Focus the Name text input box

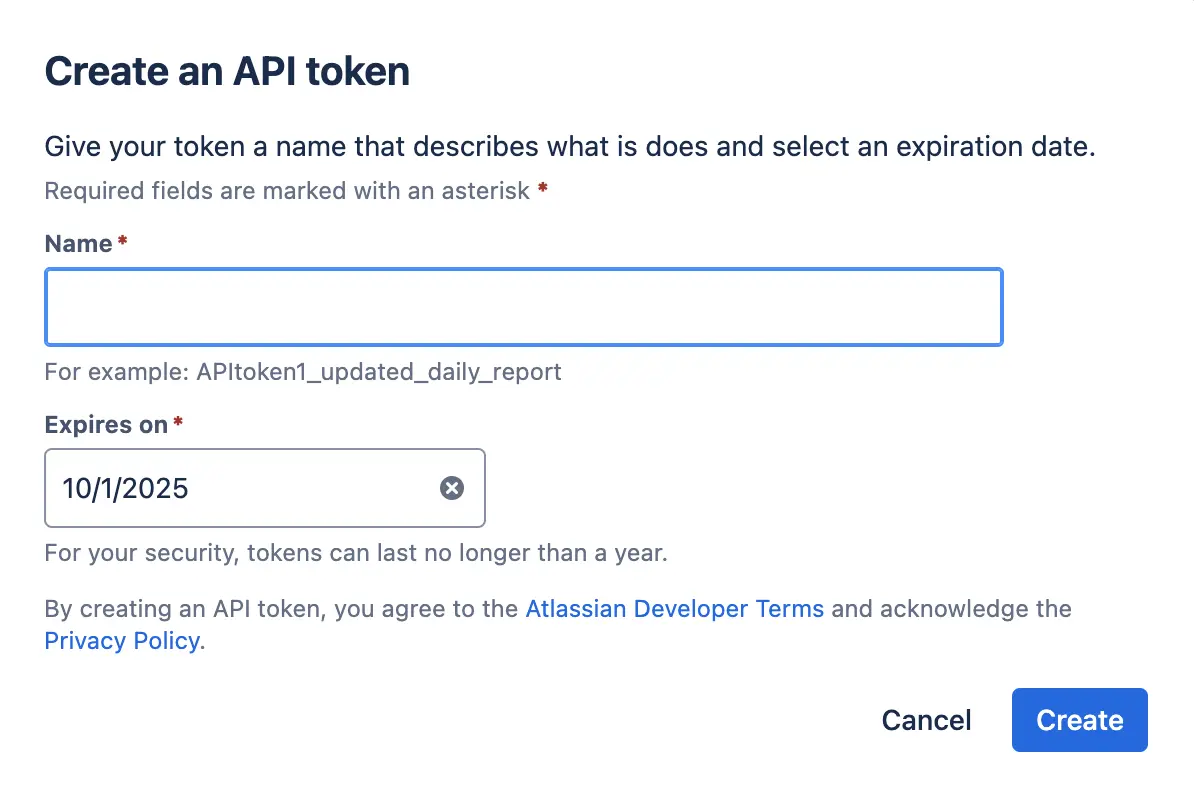point(524,307)
